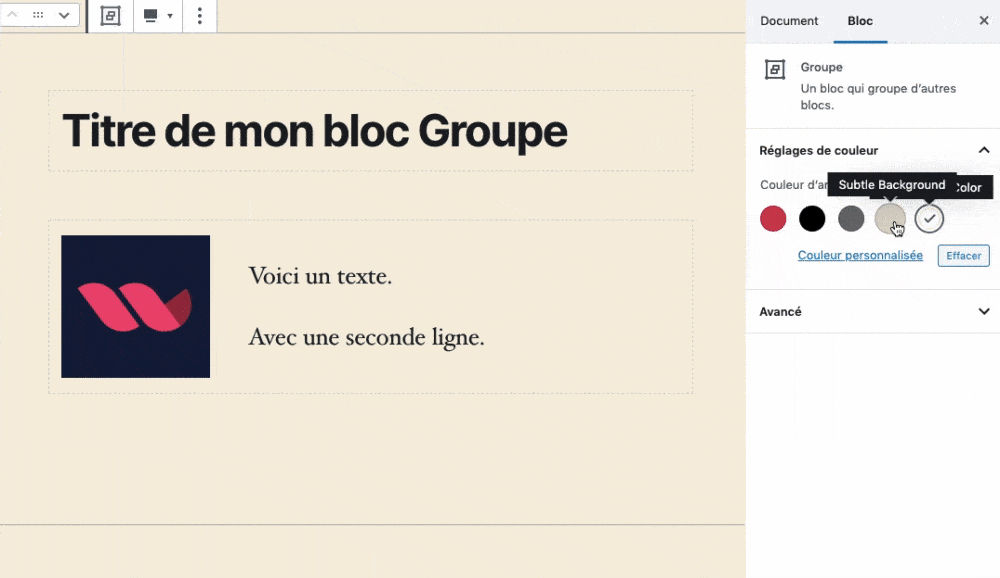Choose the red background color swatch
This screenshot has width=1000, height=578.
point(773,219)
